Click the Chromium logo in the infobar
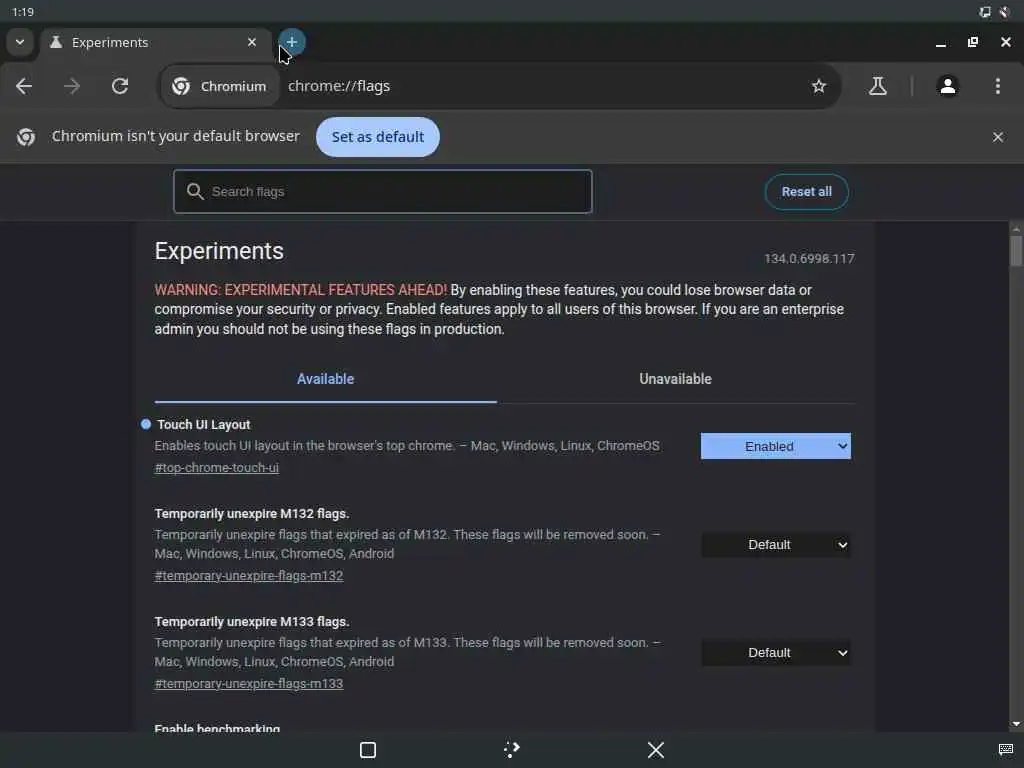 pyautogui.click(x=26, y=137)
